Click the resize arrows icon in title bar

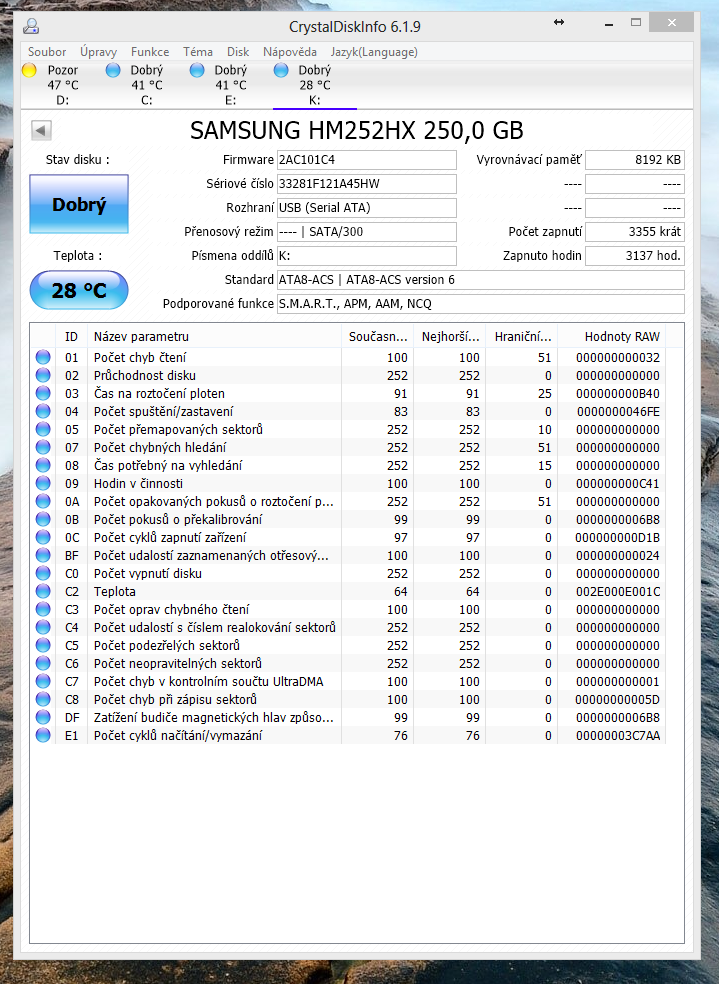pos(559,23)
